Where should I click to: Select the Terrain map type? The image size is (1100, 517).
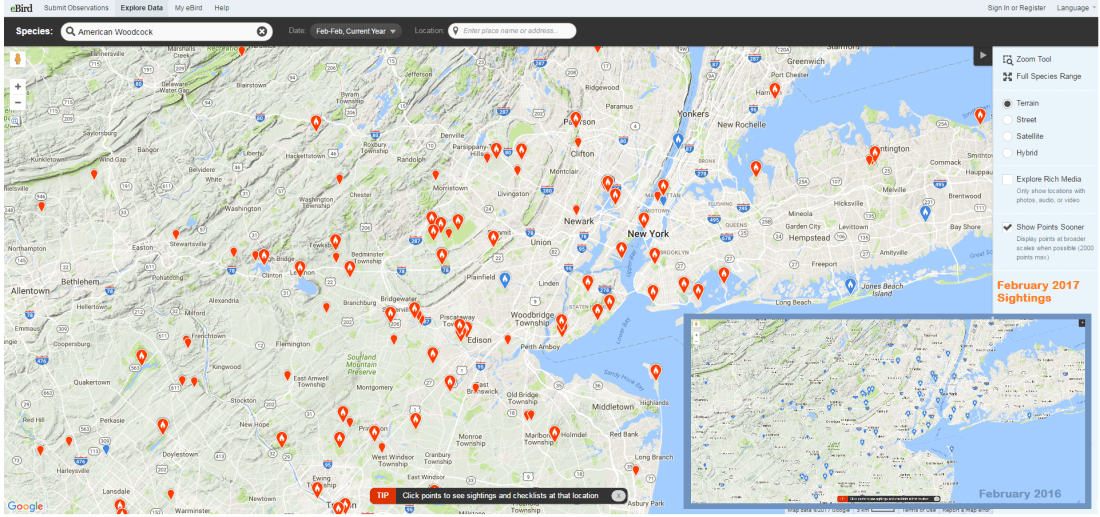1008,103
